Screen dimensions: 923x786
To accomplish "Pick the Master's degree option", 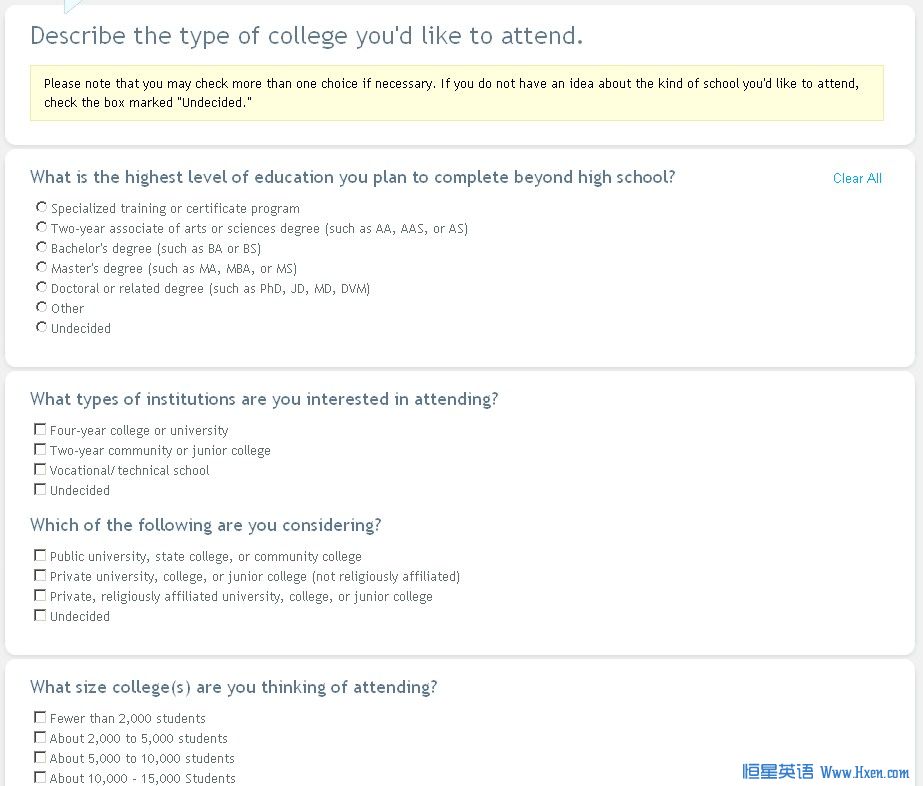I will [41, 267].
